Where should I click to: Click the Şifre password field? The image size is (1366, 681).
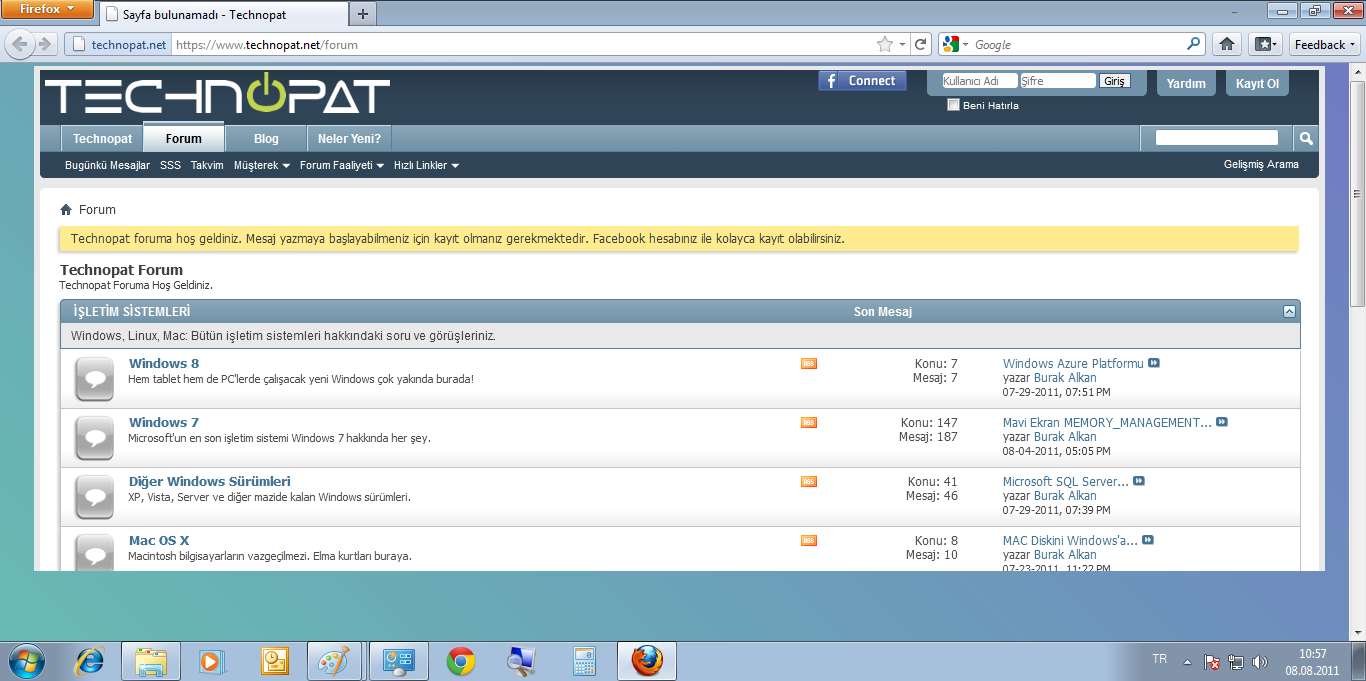[1058, 81]
